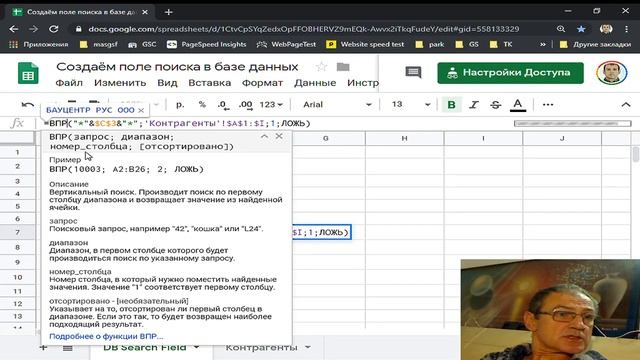Image resolution: width=640 pixels, height=360 pixels.
Task: Open Chrome three-dot menu
Action: 627,29
